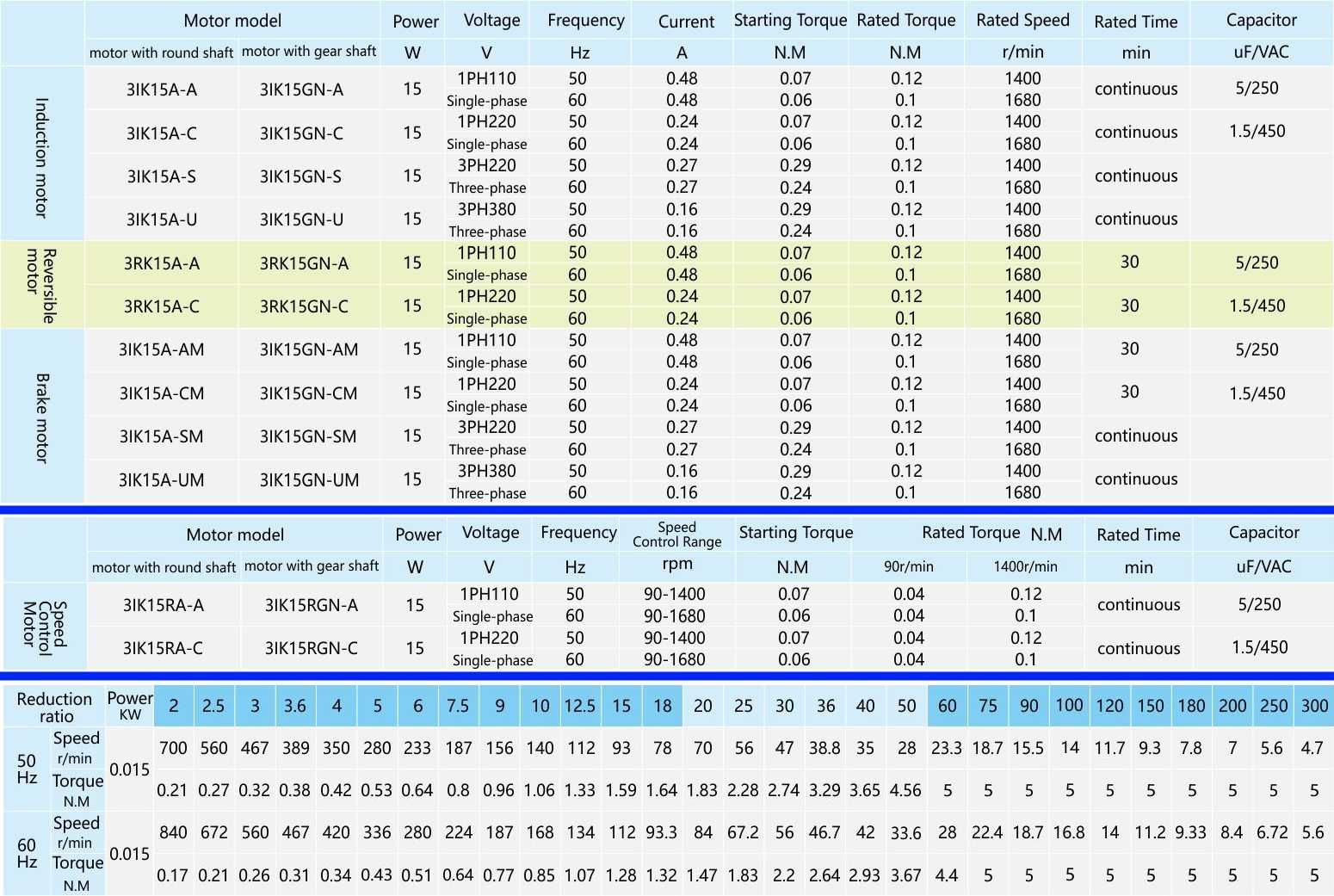Image resolution: width=1334 pixels, height=896 pixels.
Task: Click the 67.2 speed value
Action: tap(743, 832)
